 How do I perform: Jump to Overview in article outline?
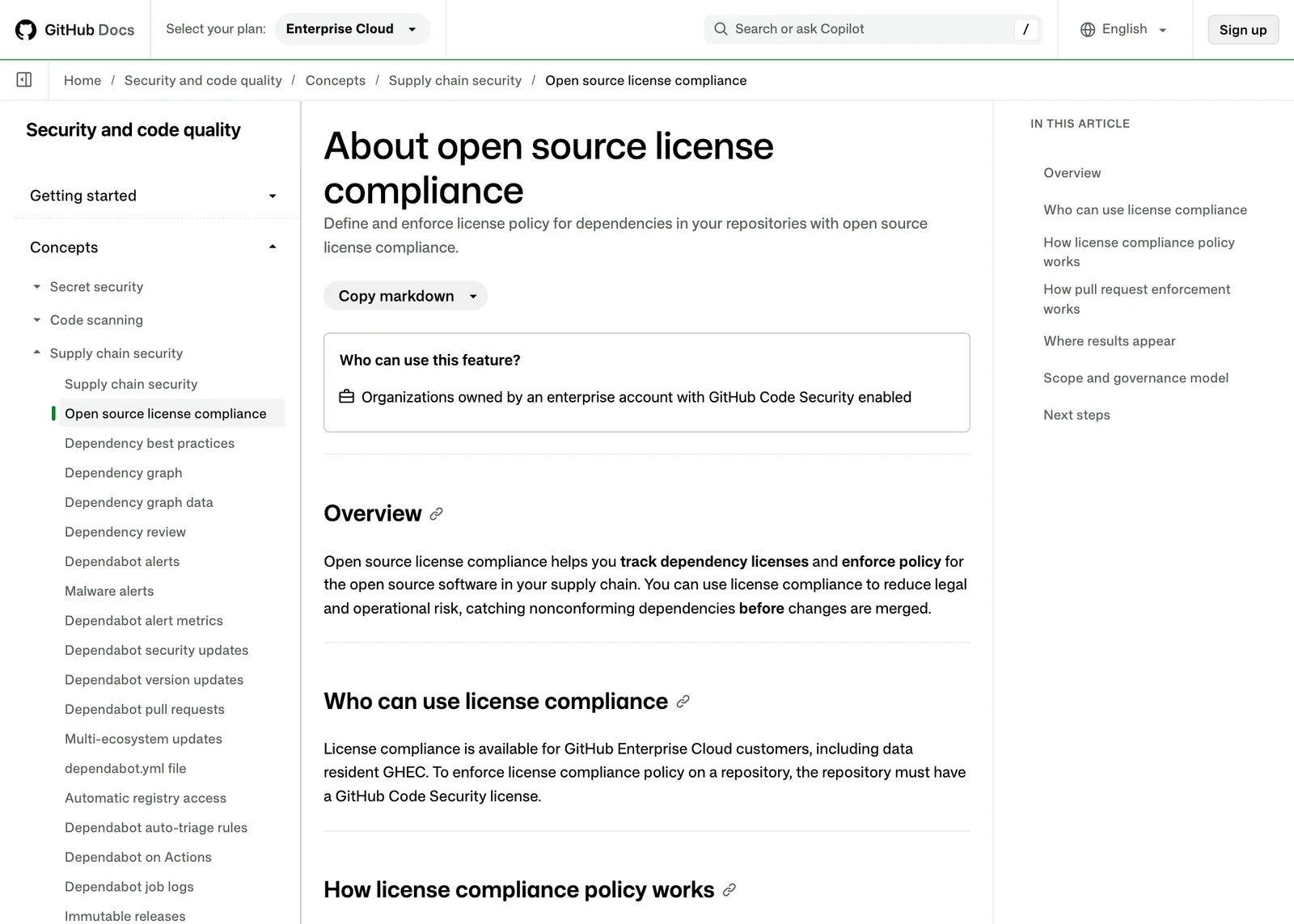[1072, 173]
